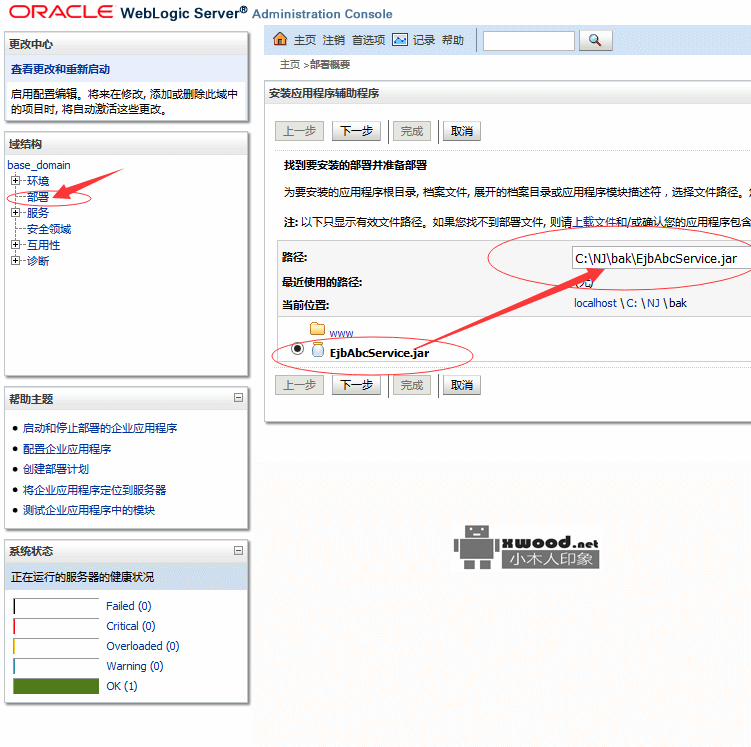
Task: Open the www folder link
Action: click(341, 333)
